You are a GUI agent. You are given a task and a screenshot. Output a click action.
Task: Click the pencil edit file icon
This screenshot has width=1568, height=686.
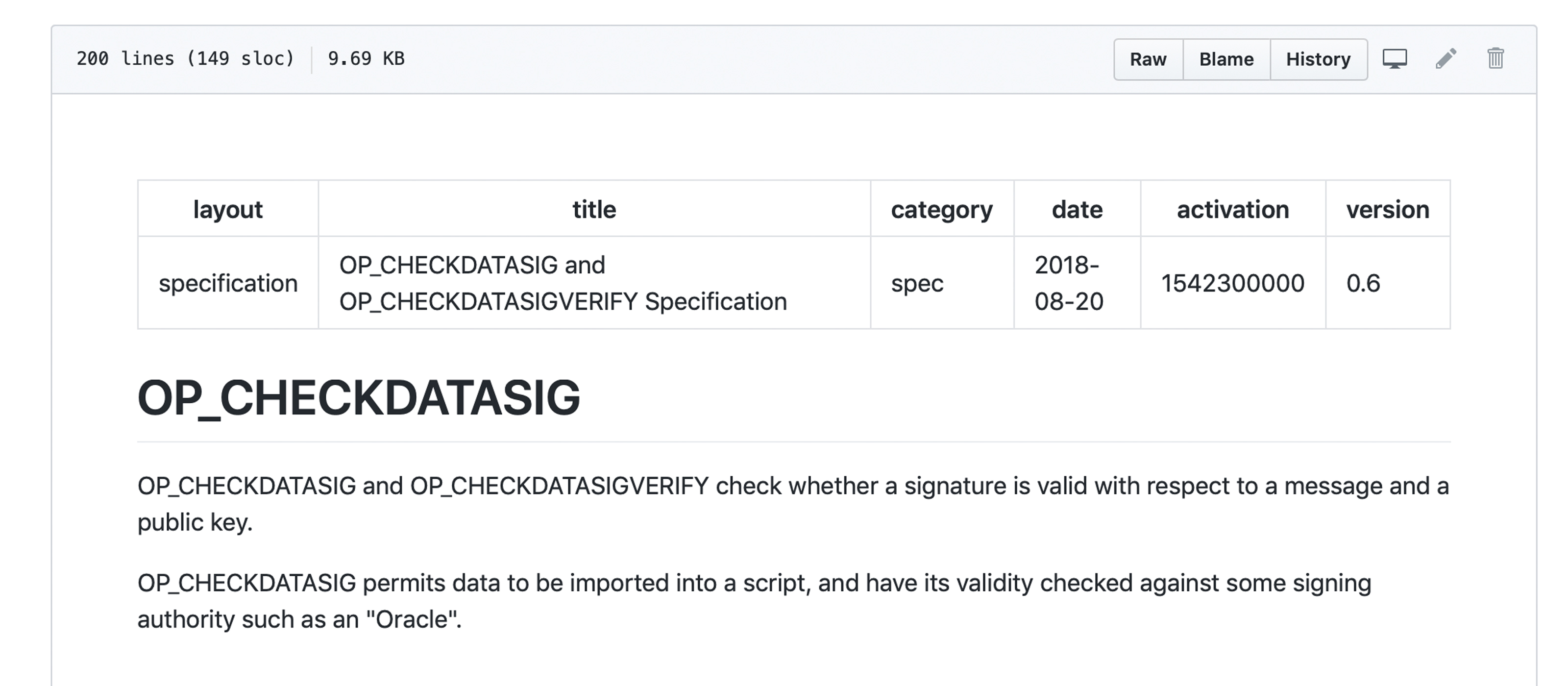click(x=1445, y=59)
